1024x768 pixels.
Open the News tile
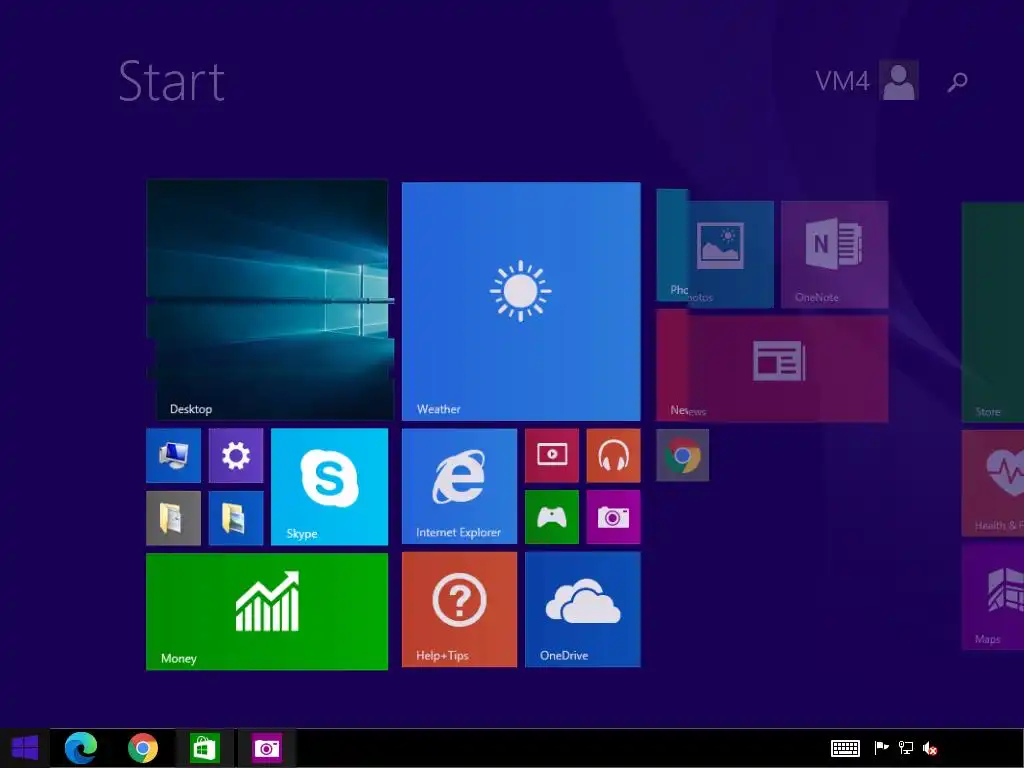pyautogui.click(x=772, y=368)
